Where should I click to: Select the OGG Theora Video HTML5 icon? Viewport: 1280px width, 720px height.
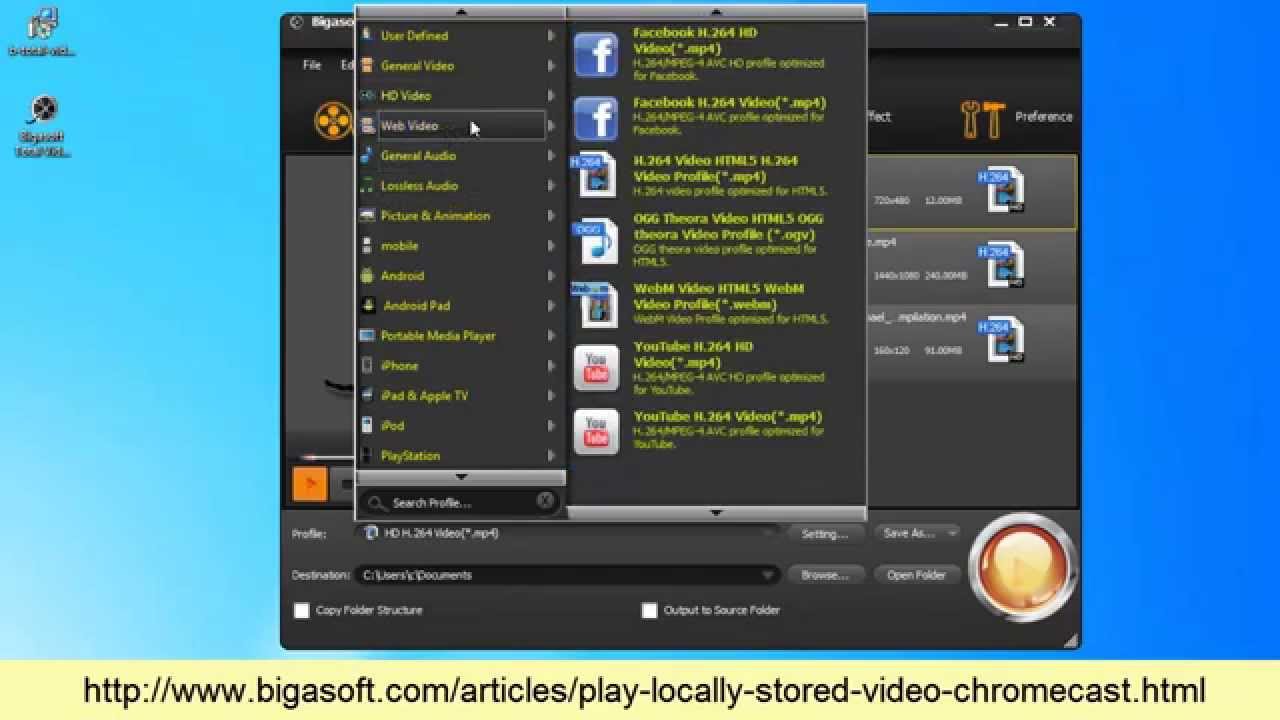[x=595, y=241]
